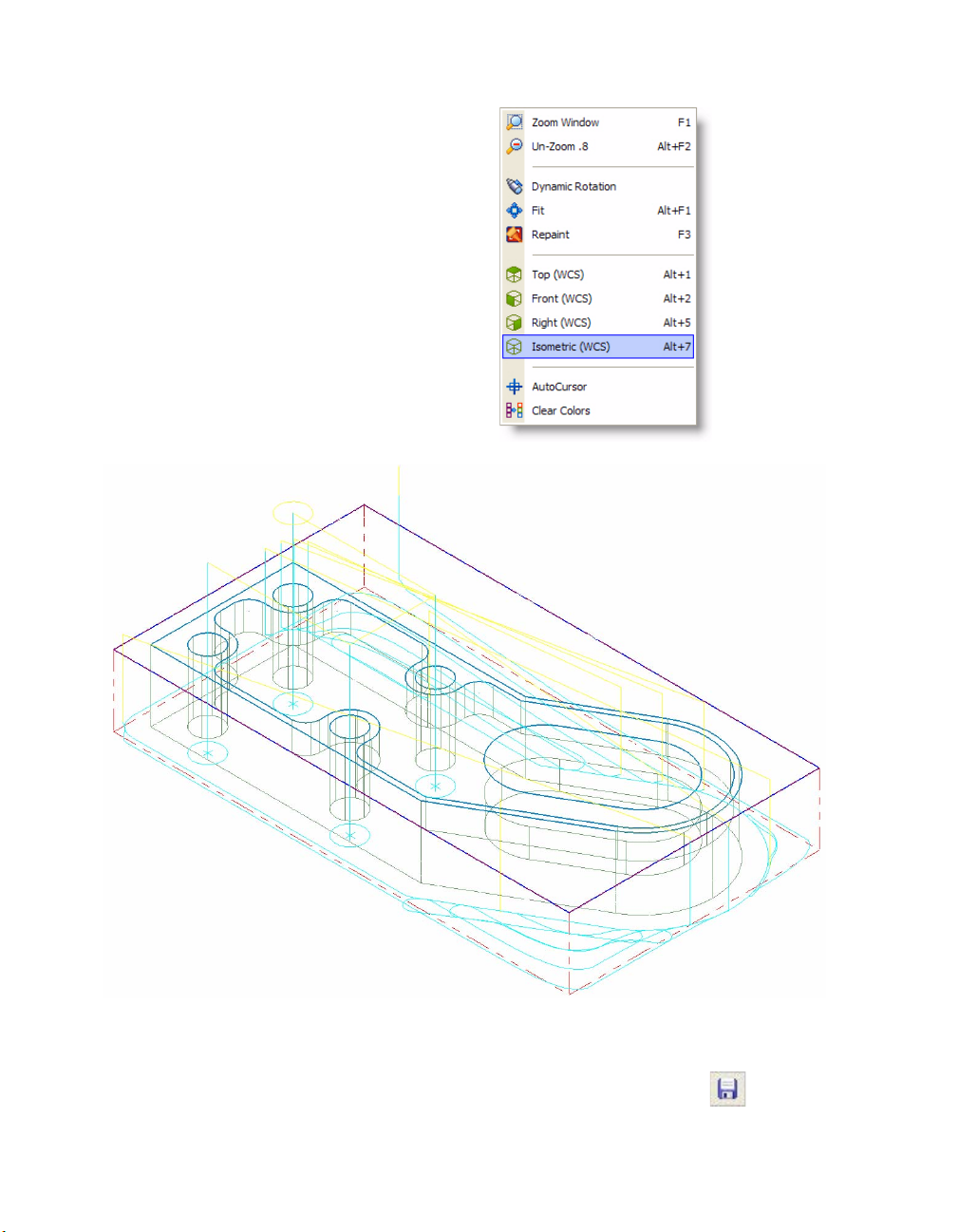Select Isometric (WCS) from the context menu
This screenshot has height=1232, width=958.
click(571, 347)
